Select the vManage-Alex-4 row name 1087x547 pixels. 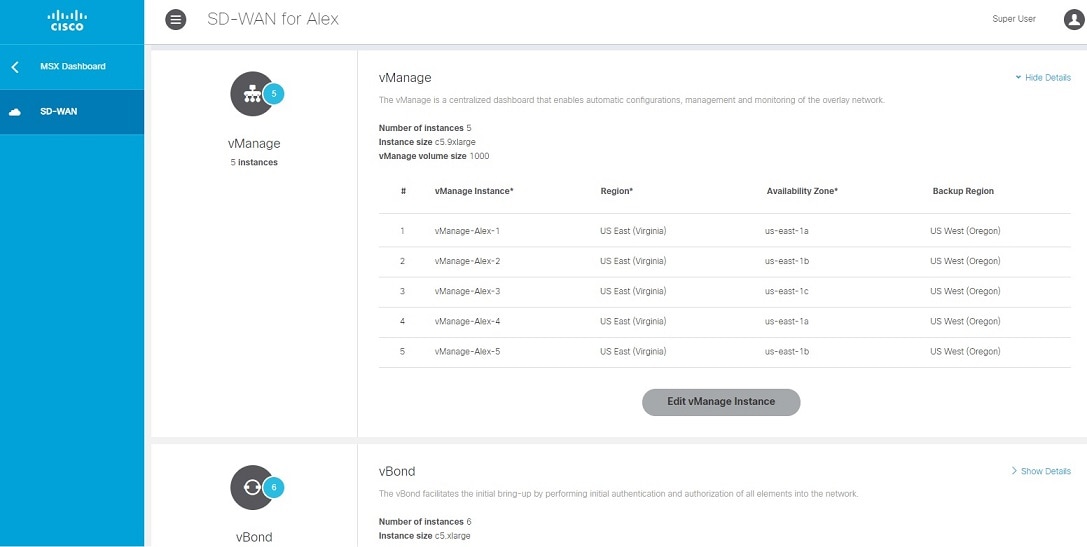467,322
